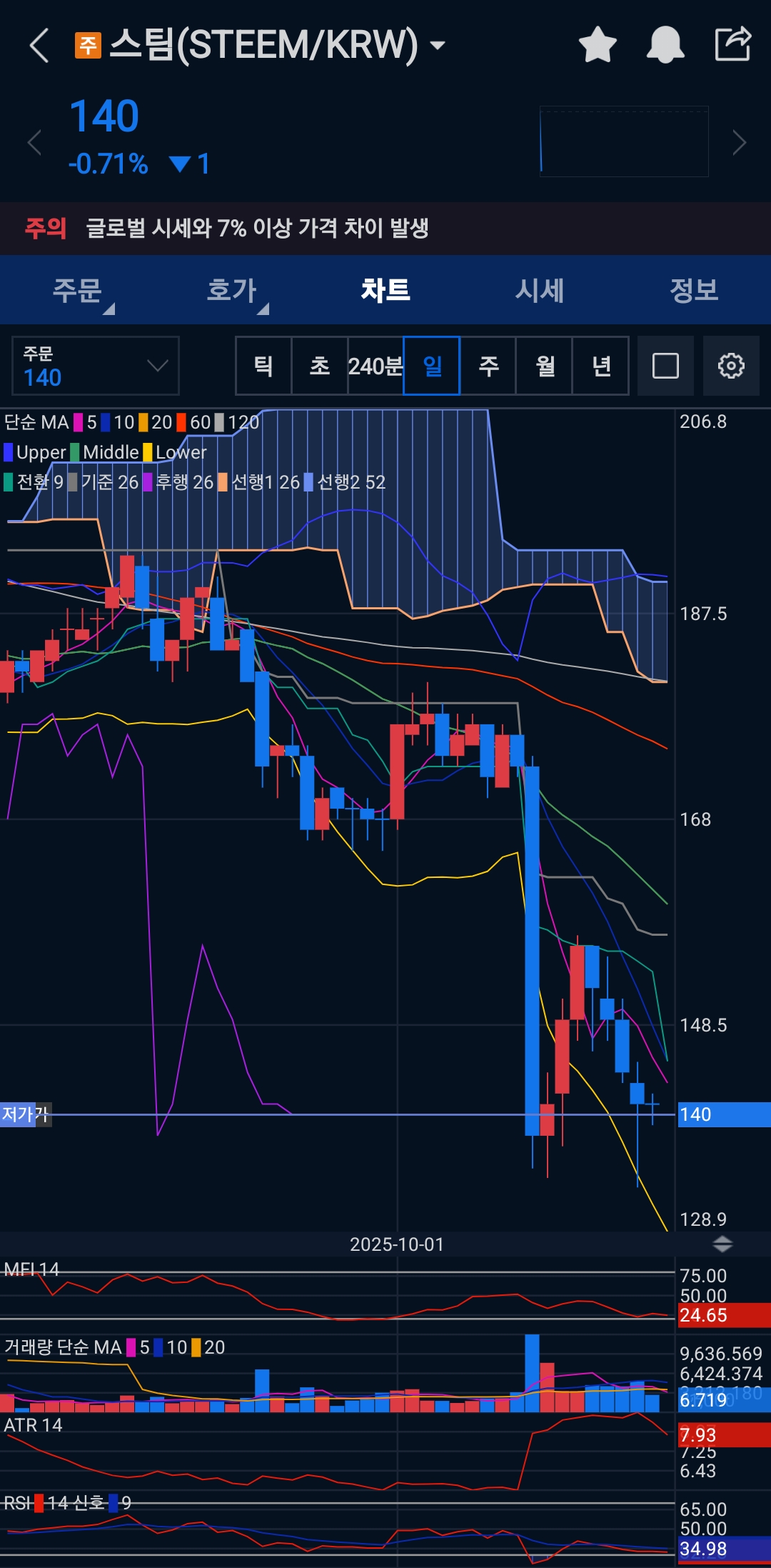Tap the ATR 14 indicator label
The width and height of the screenshot is (771, 1568).
click(33, 1425)
